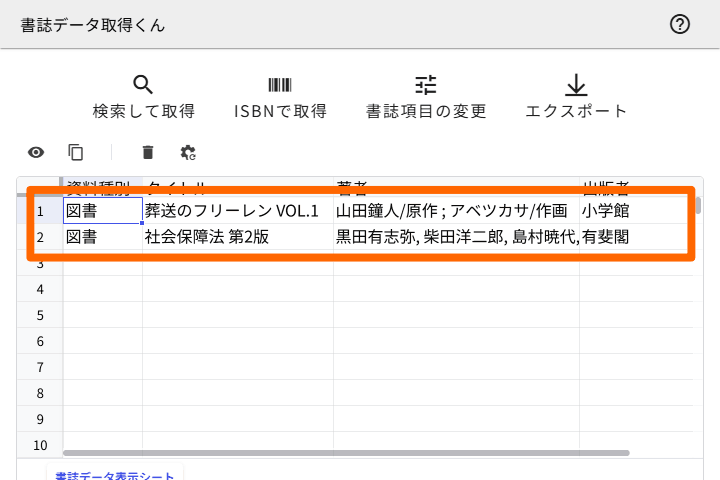
Task: Open bibliographic item settings sliders icon
Action: click(x=426, y=85)
